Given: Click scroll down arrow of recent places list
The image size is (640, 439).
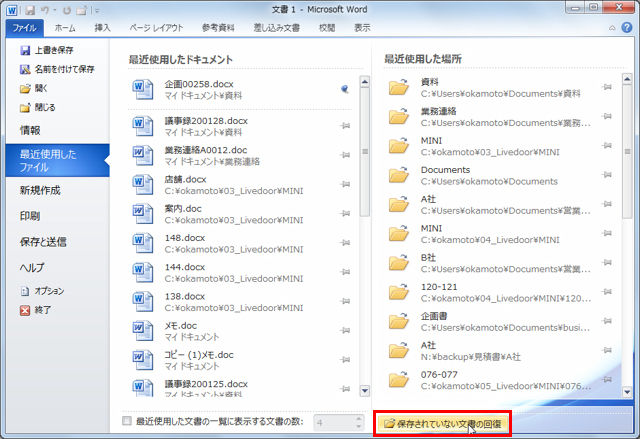Looking at the screenshot, I should 627,392.
